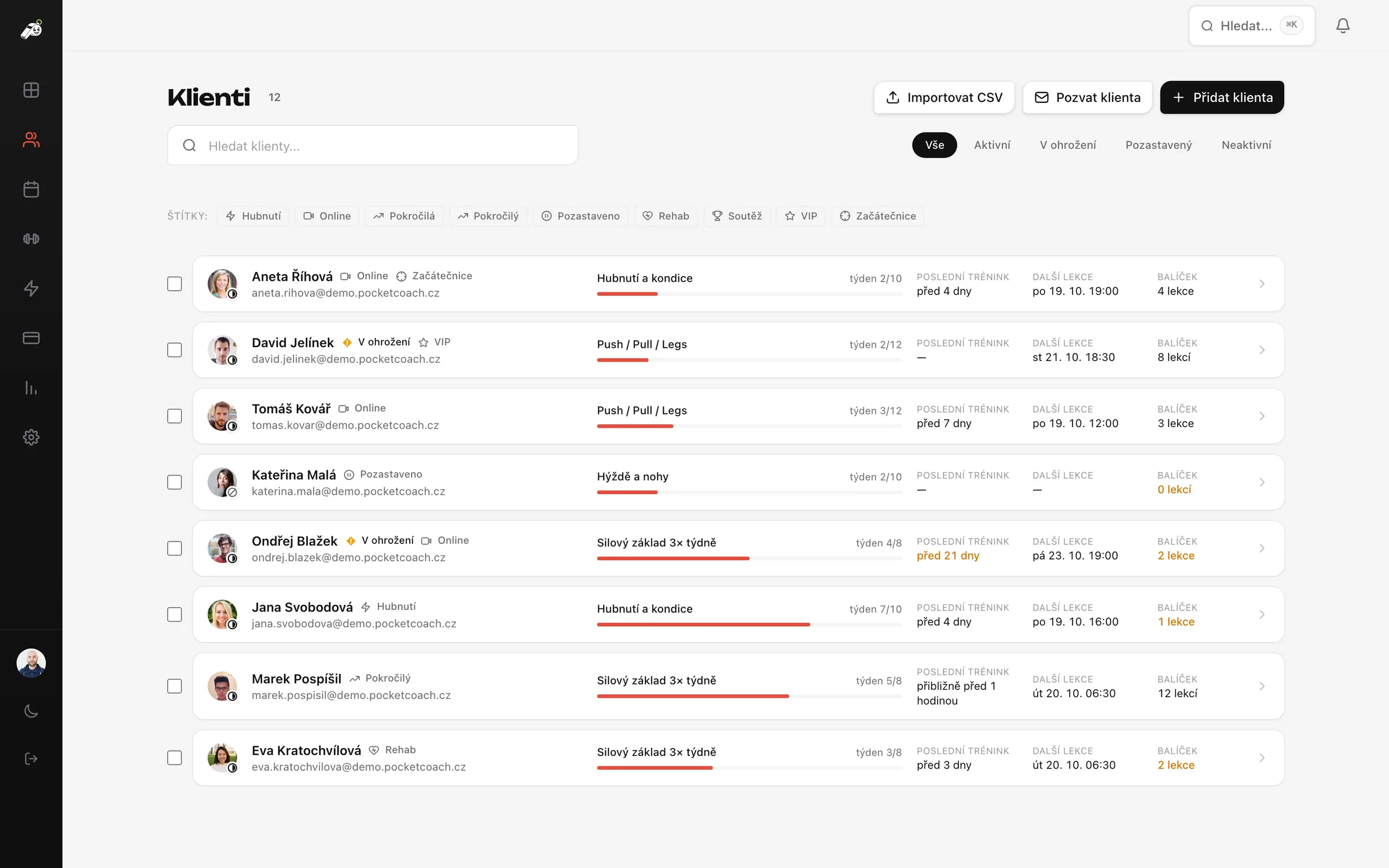Screen dimensions: 1389x868
Task: Select checkbox for Aneta Říhová
Action: [174, 284]
